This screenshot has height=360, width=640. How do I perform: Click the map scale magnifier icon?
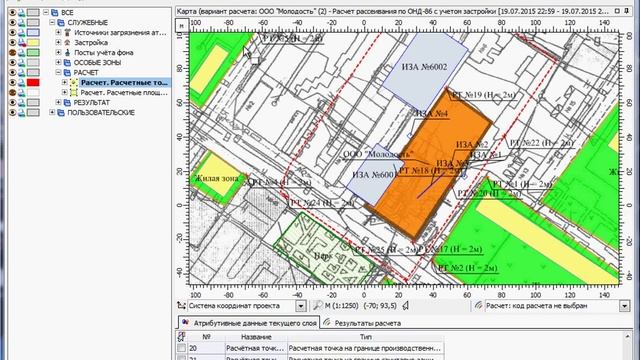317,305
